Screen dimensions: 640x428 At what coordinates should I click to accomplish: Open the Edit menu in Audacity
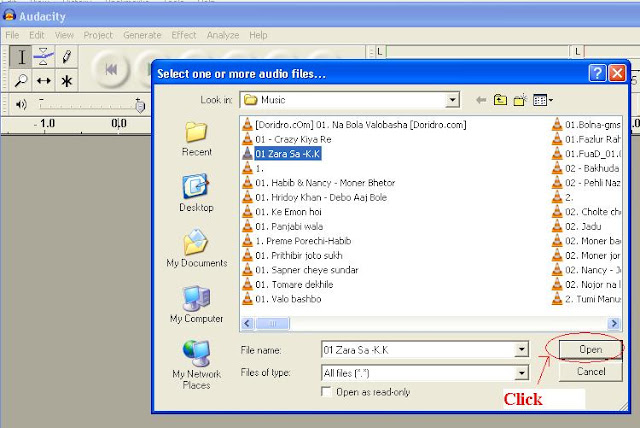(36, 35)
